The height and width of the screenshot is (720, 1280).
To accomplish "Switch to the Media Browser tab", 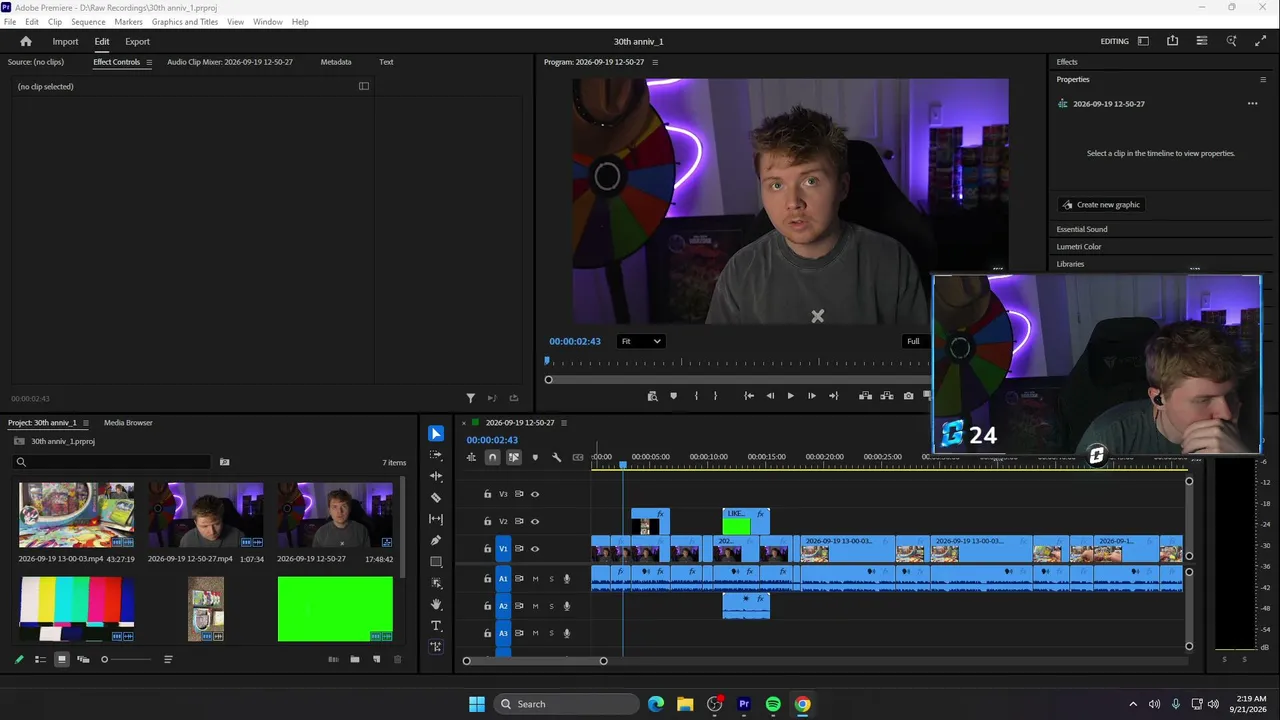I will 128,423.
